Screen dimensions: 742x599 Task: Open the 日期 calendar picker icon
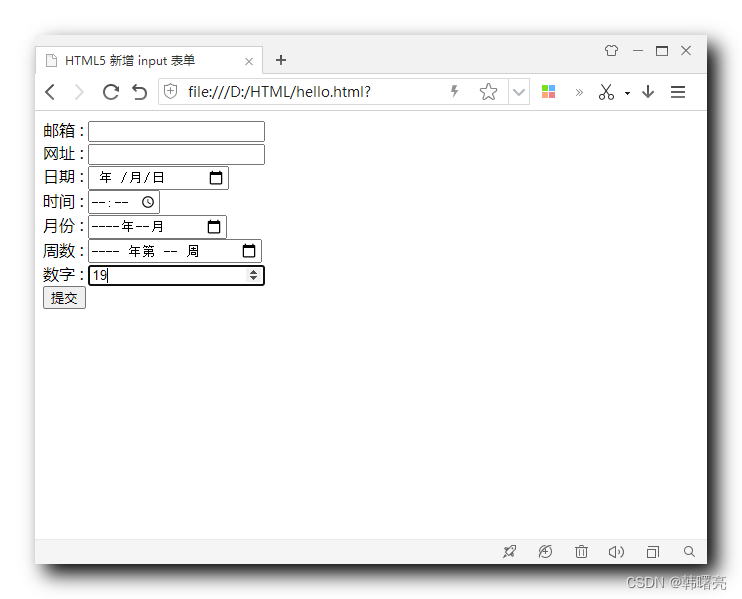(216, 178)
